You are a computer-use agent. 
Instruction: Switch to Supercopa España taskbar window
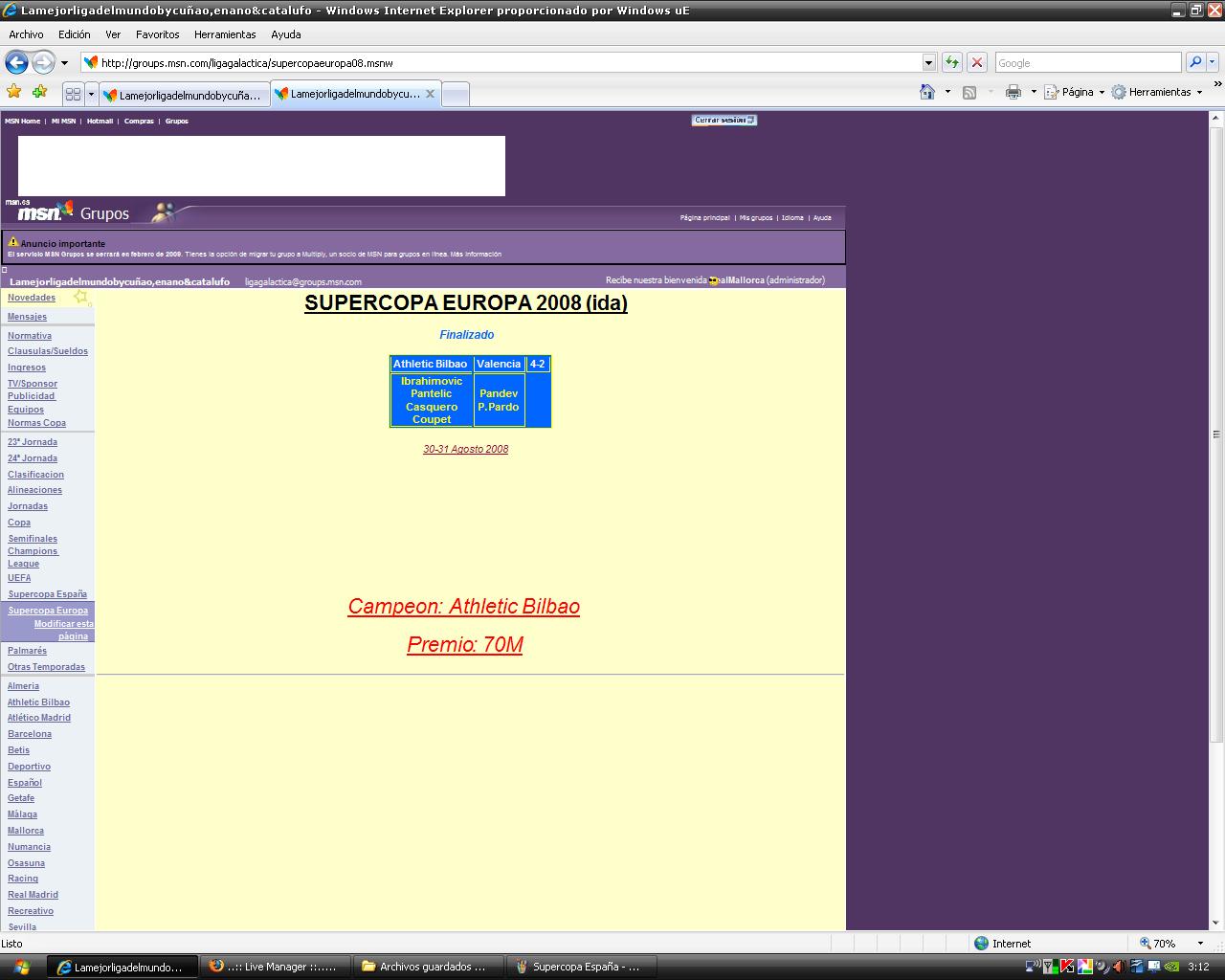point(580,967)
